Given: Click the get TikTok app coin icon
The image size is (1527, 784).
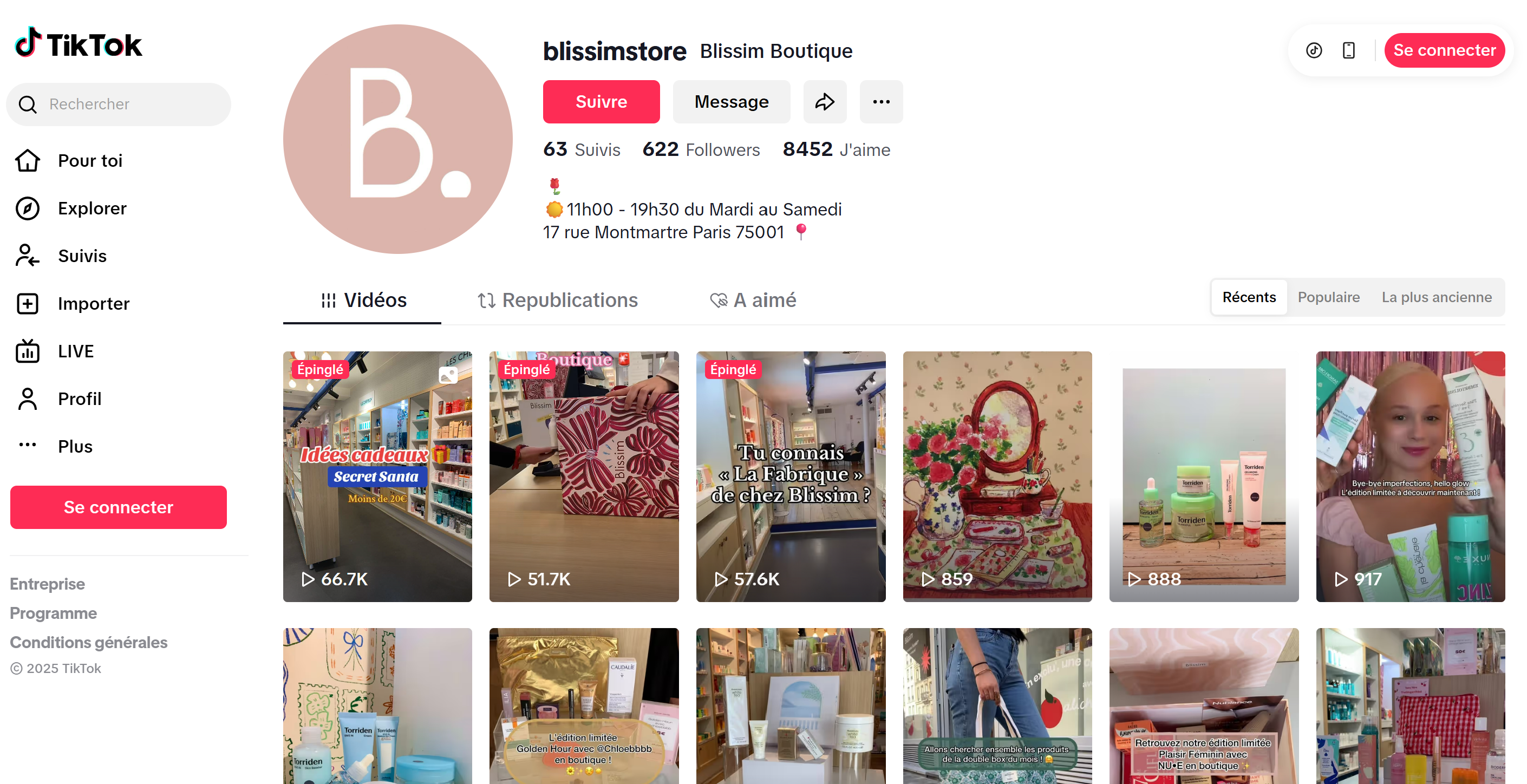Looking at the screenshot, I should (x=1314, y=50).
